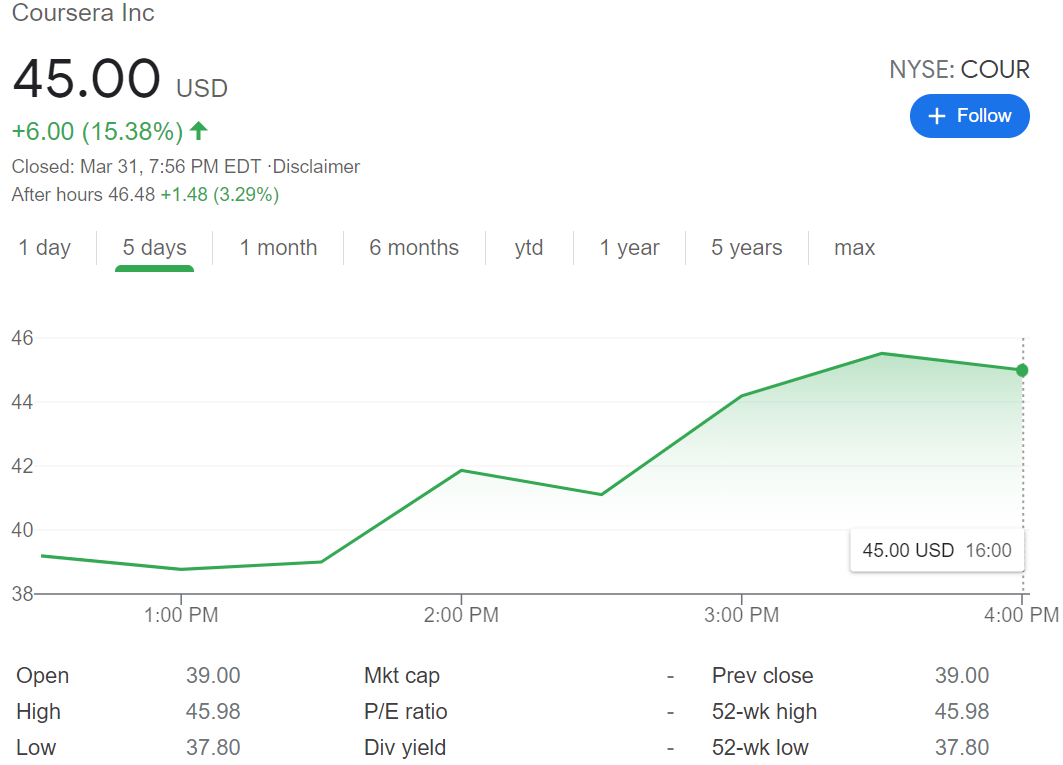This screenshot has height=765, width=1063.
Task: Click the Closed: Mar 31 timestamp
Action: coord(136,167)
